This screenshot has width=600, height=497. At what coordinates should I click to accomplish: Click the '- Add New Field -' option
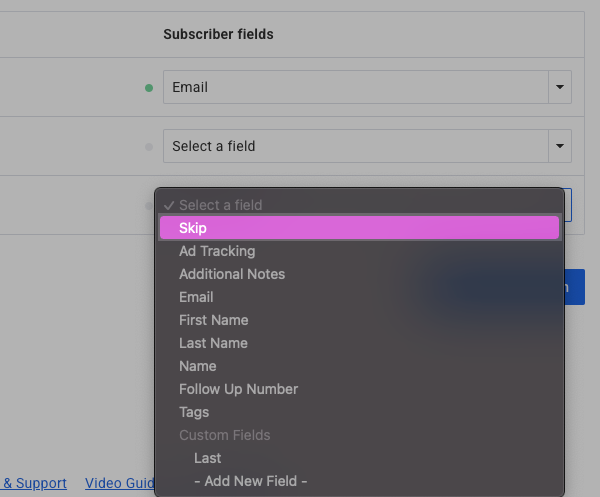[x=250, y=481]
